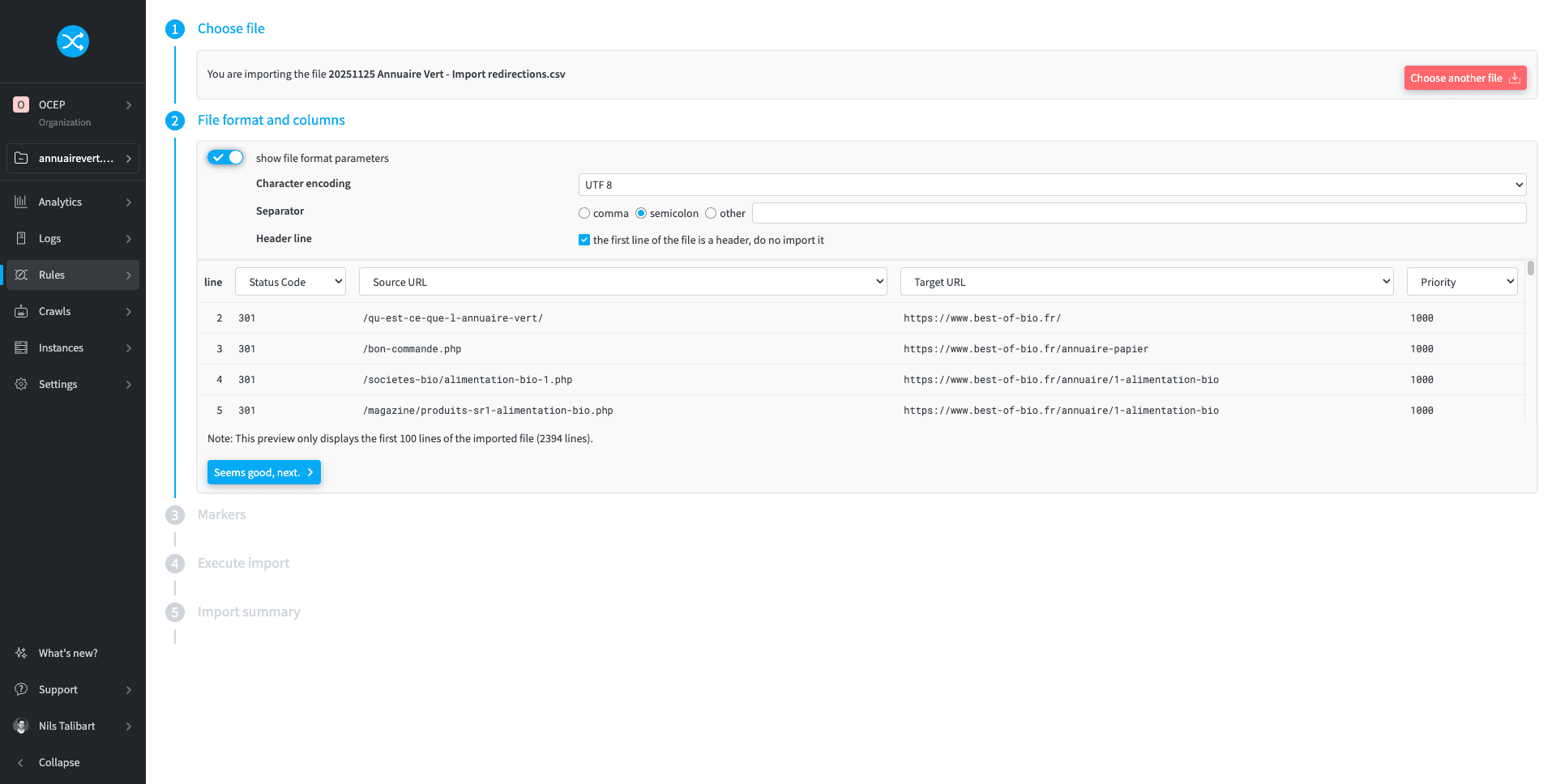This screenshot has width=1556, height=784.
Task: Click the redirection.io shuffle logo
Action: (x=73, y=41)
